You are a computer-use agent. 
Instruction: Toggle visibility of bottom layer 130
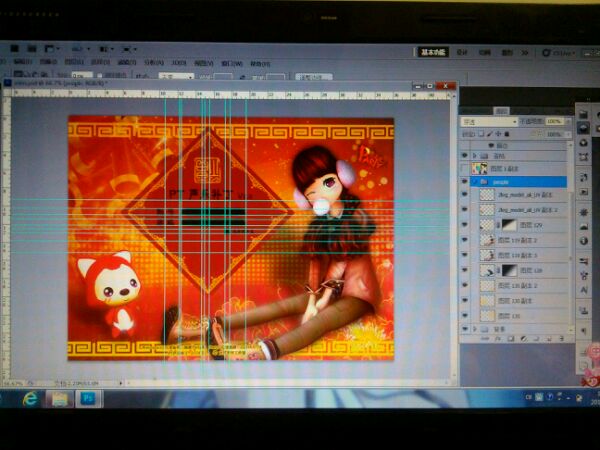[x=464, y=315]
